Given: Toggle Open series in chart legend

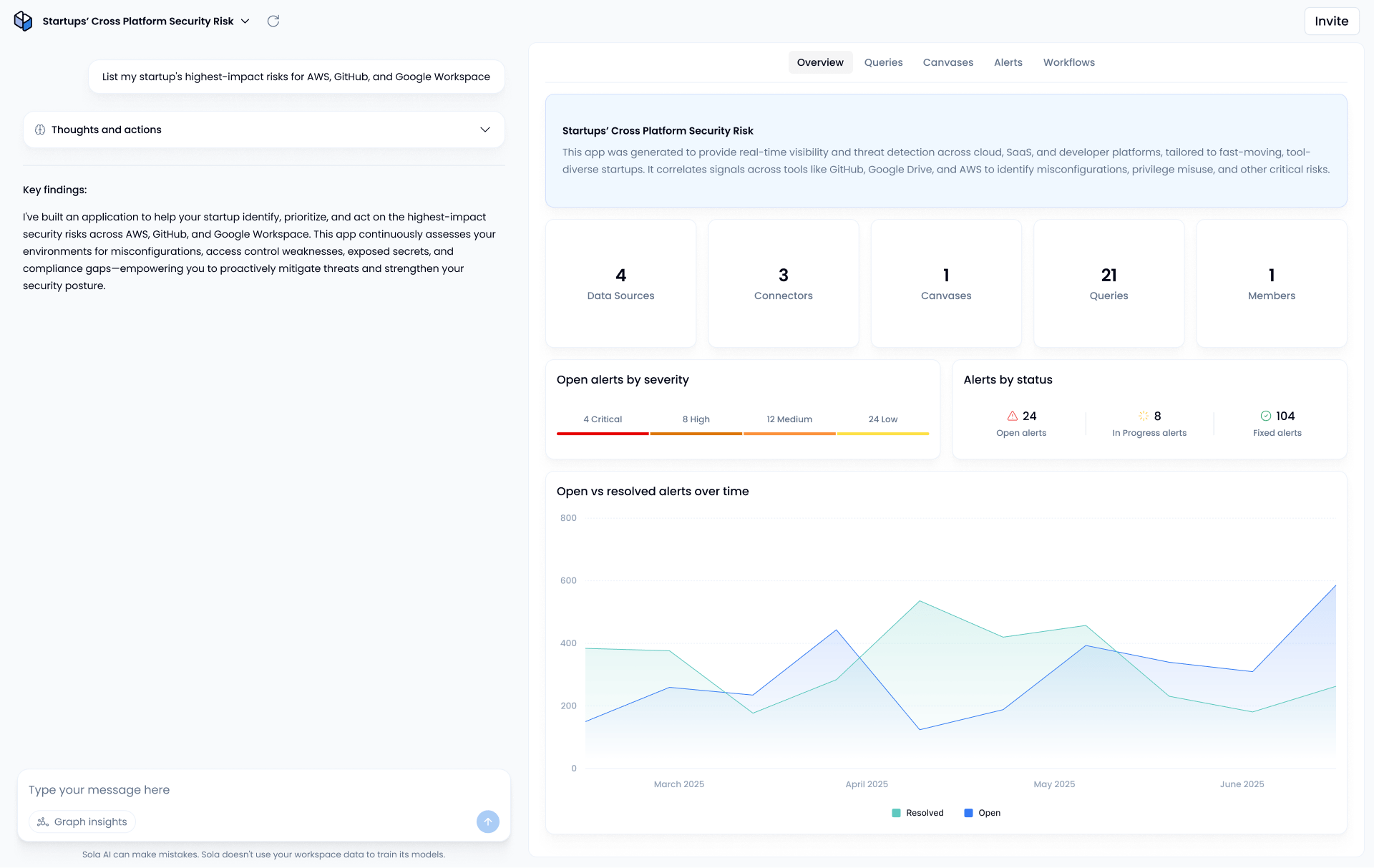Looking at the screenshot, I should pos(982,813).
